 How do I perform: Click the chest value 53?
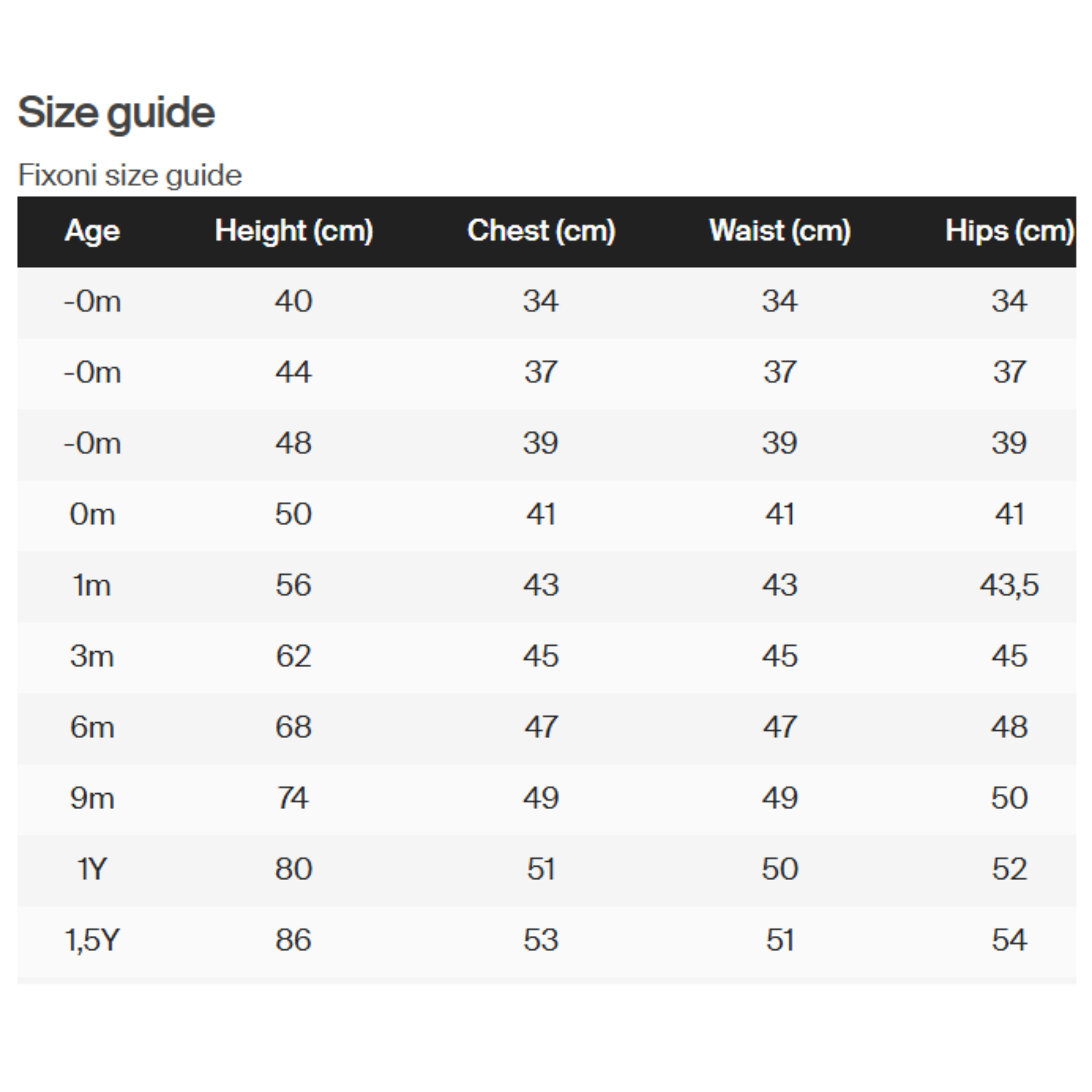[541, 940]
